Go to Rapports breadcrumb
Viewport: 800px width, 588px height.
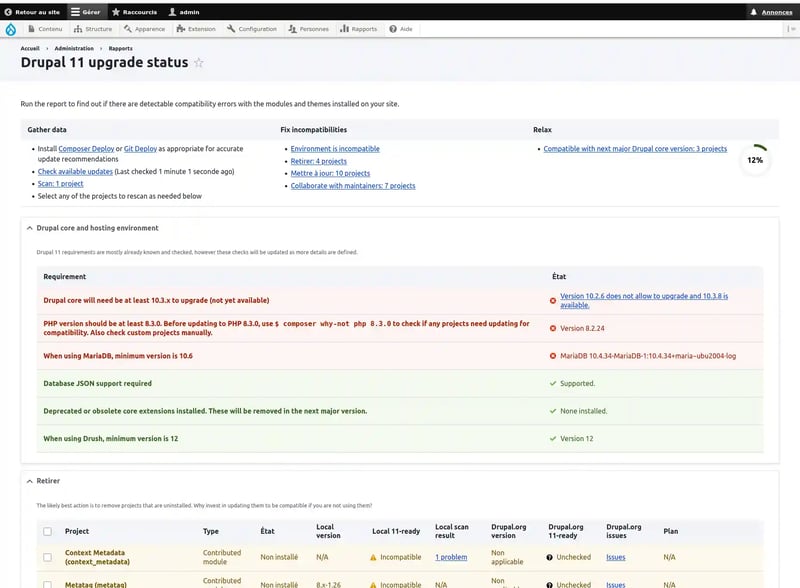[x=120, y=48]
